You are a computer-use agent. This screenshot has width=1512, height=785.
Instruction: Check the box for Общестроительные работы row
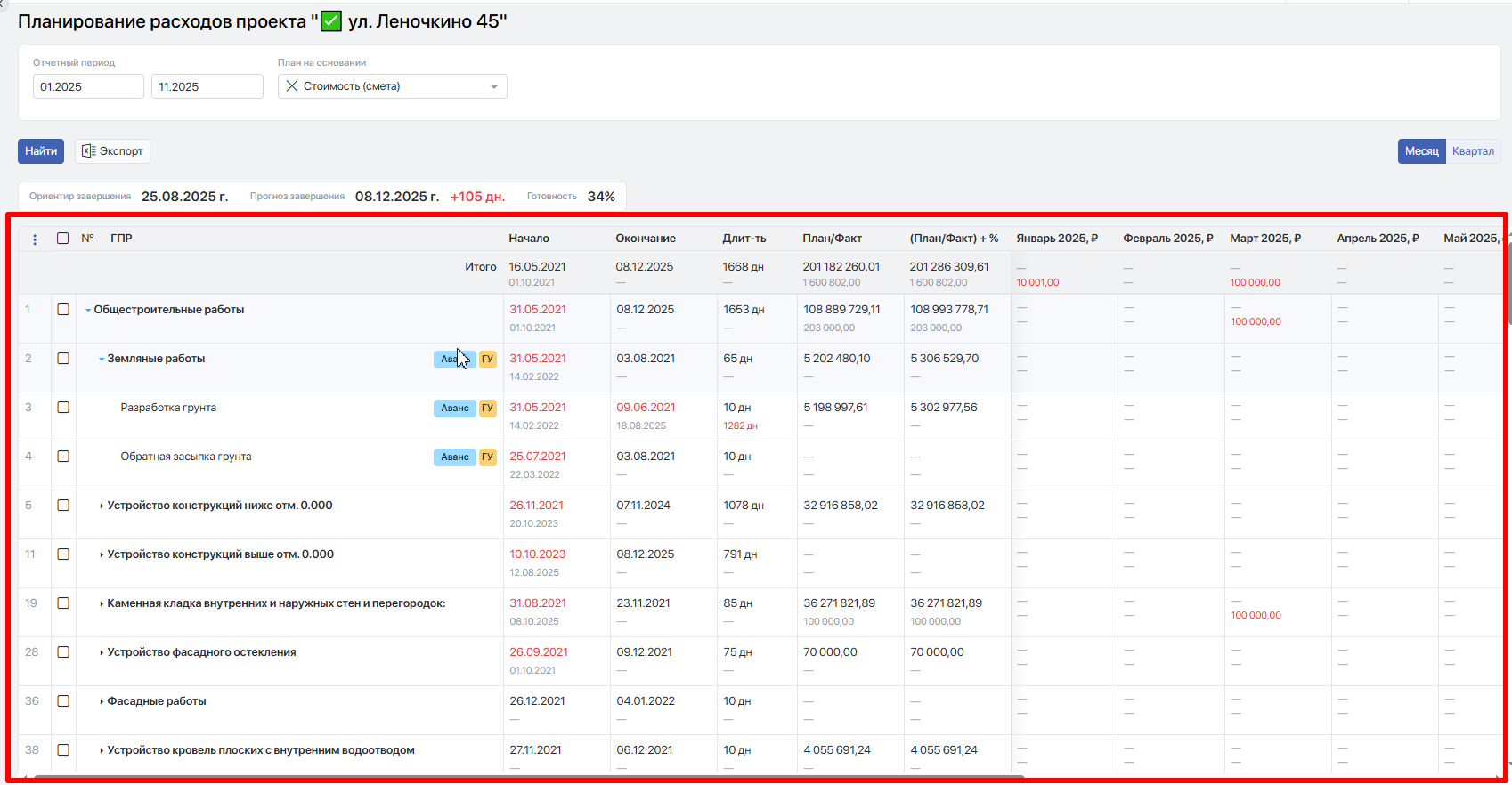click(x=63, y=310)
